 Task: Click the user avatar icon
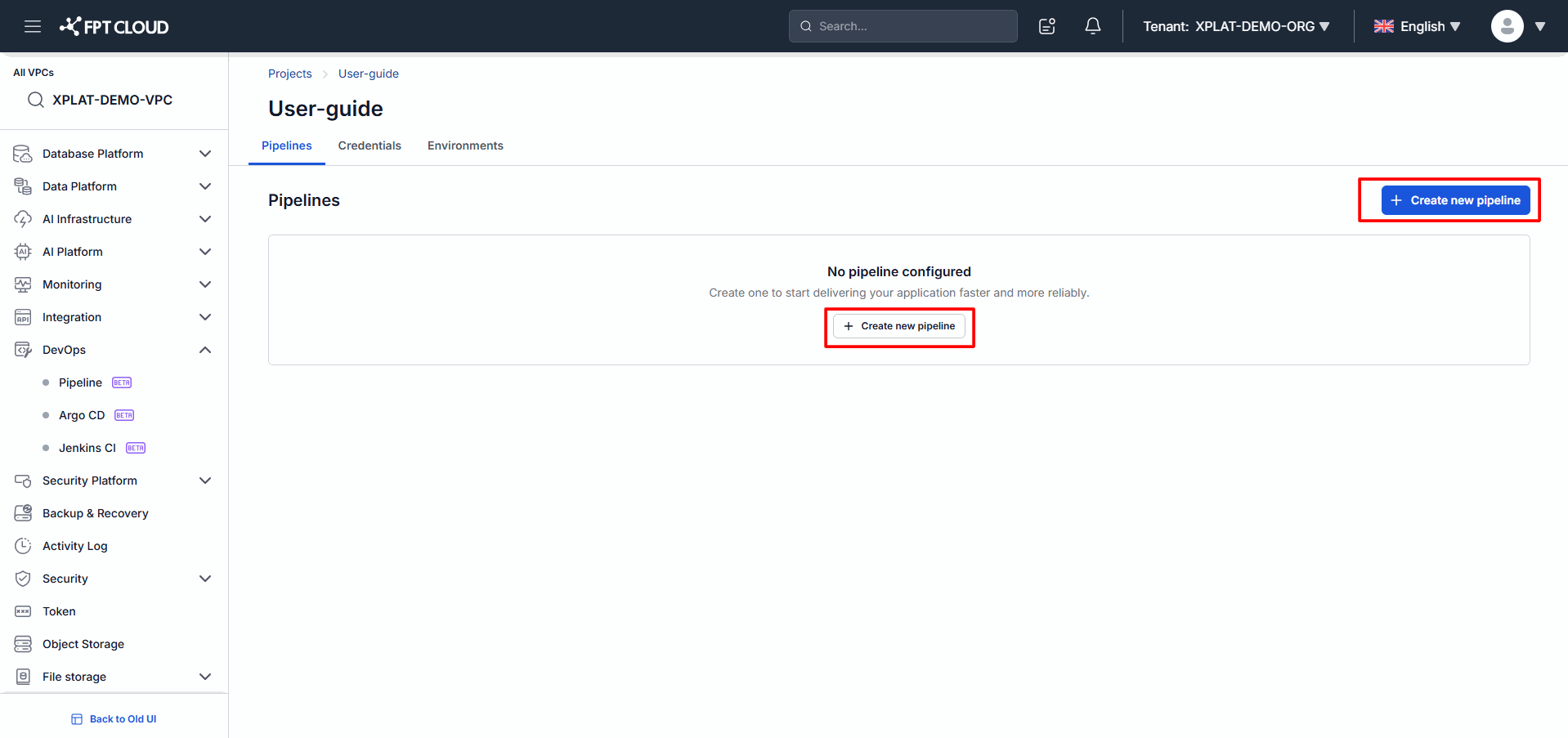(x=1507, y=26)
